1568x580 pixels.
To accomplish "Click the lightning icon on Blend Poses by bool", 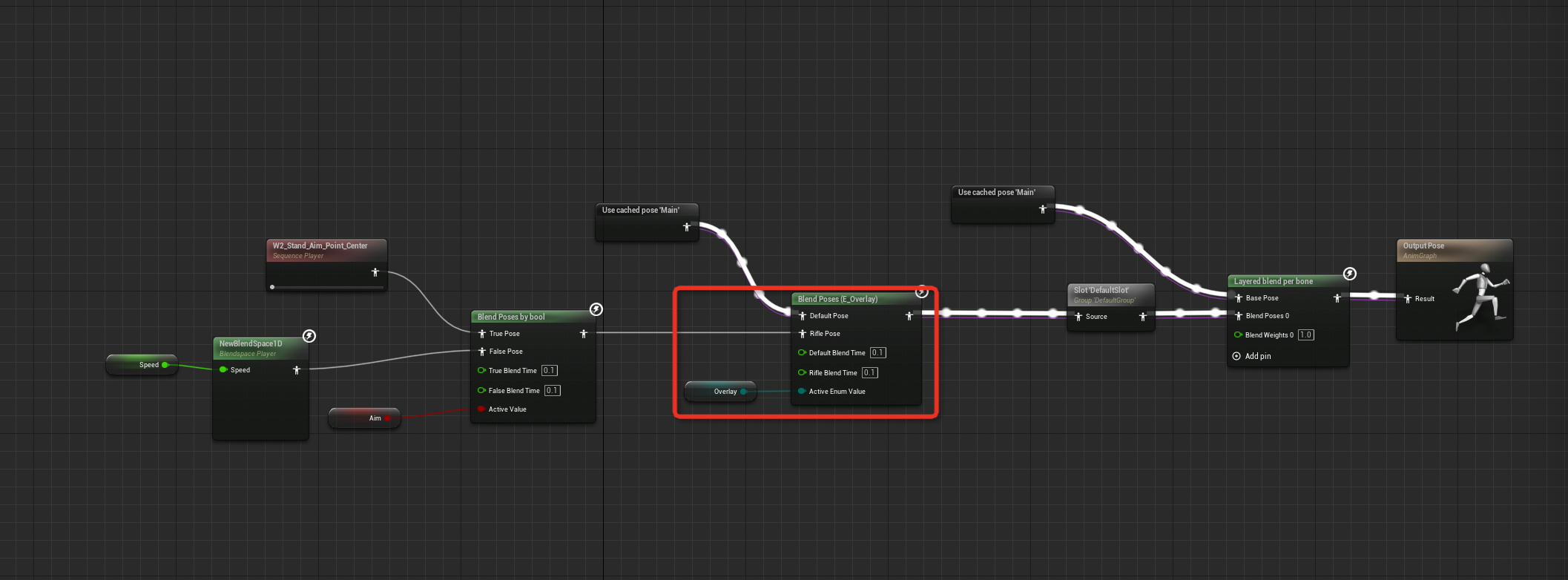I will pos(596,309).
